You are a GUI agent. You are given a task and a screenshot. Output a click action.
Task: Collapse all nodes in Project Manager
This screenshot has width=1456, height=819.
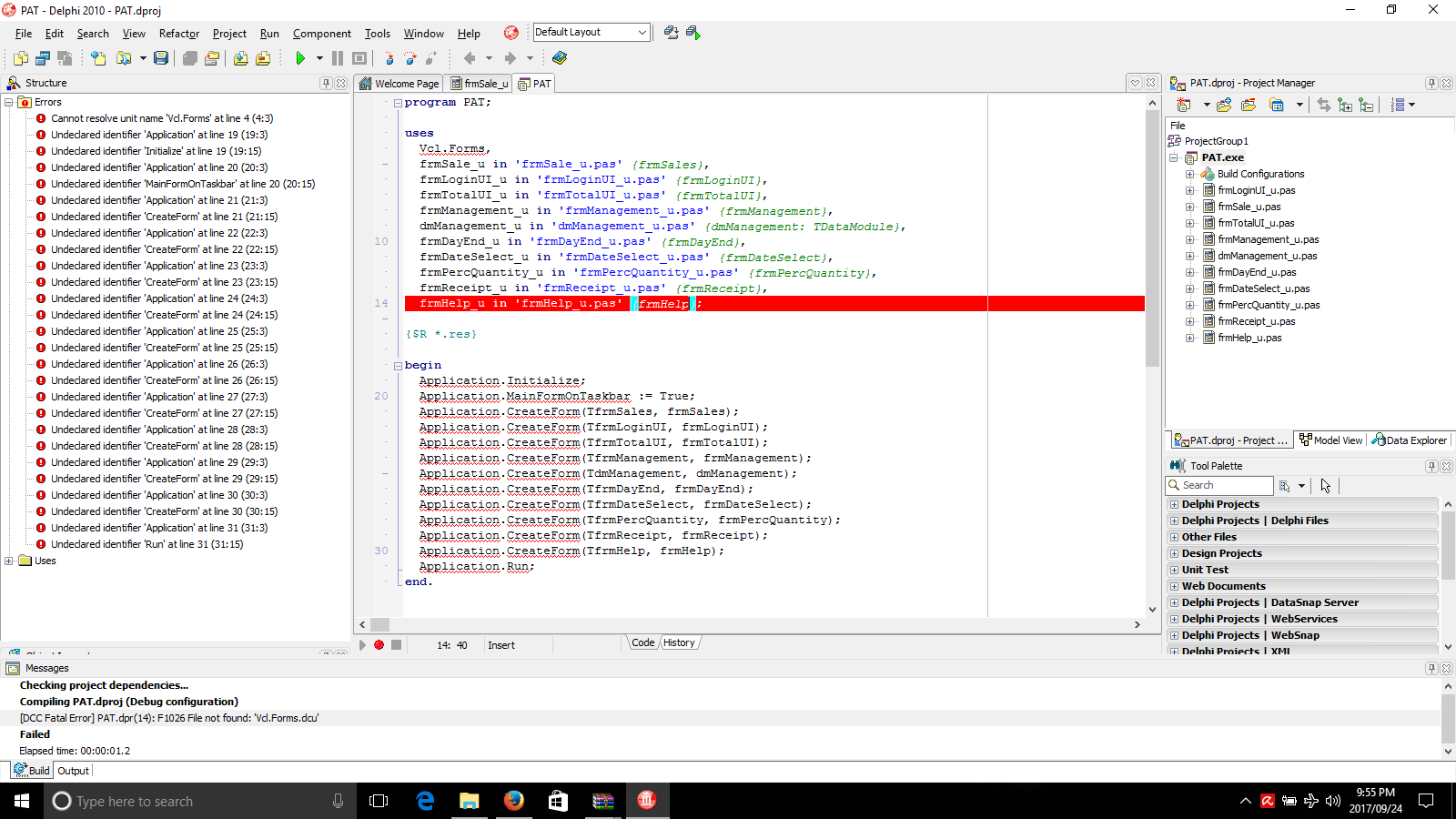pyautogui.click(x=1366, y=104)
